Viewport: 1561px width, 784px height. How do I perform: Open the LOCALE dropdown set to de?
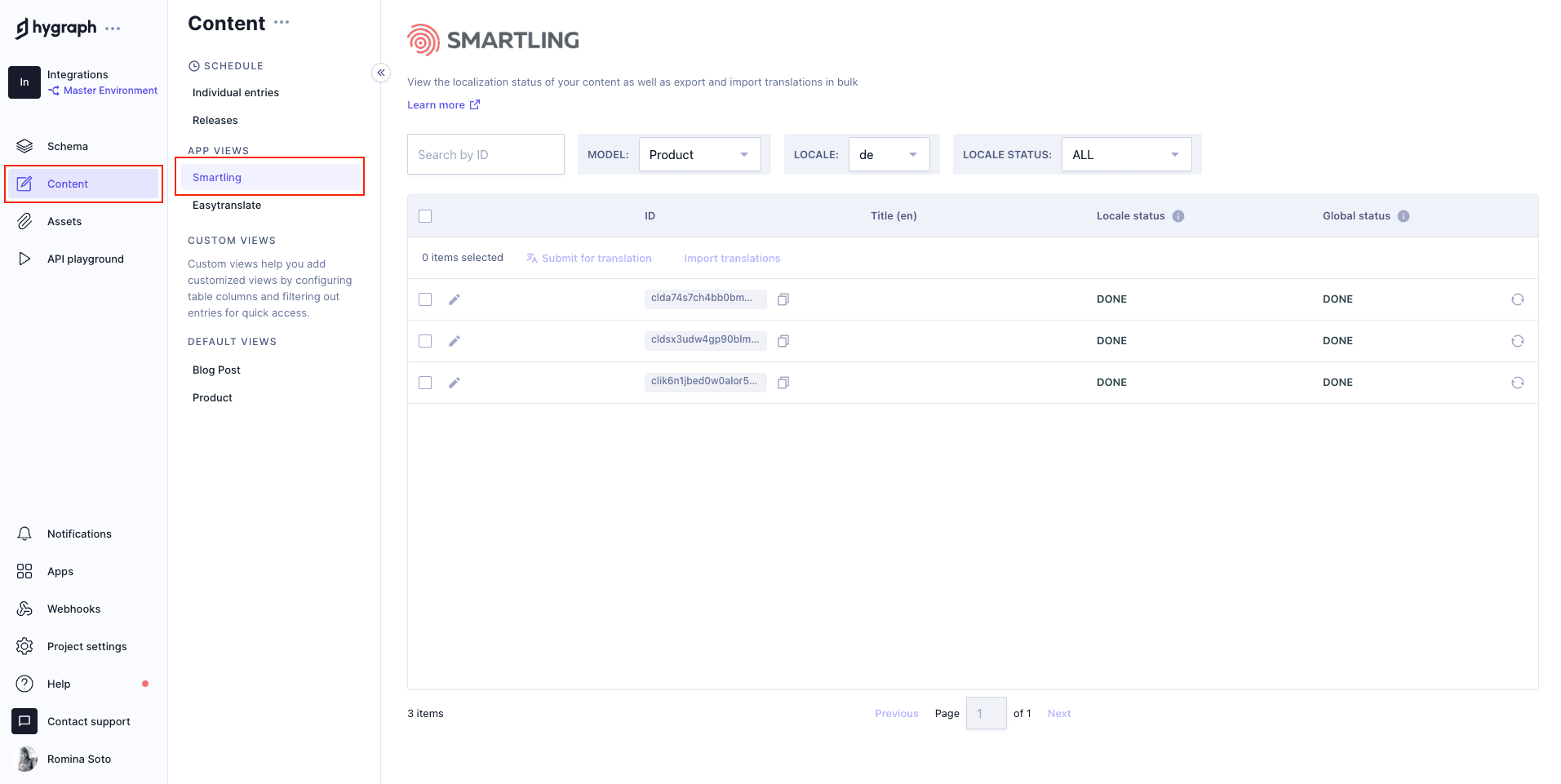click(889, 154)
